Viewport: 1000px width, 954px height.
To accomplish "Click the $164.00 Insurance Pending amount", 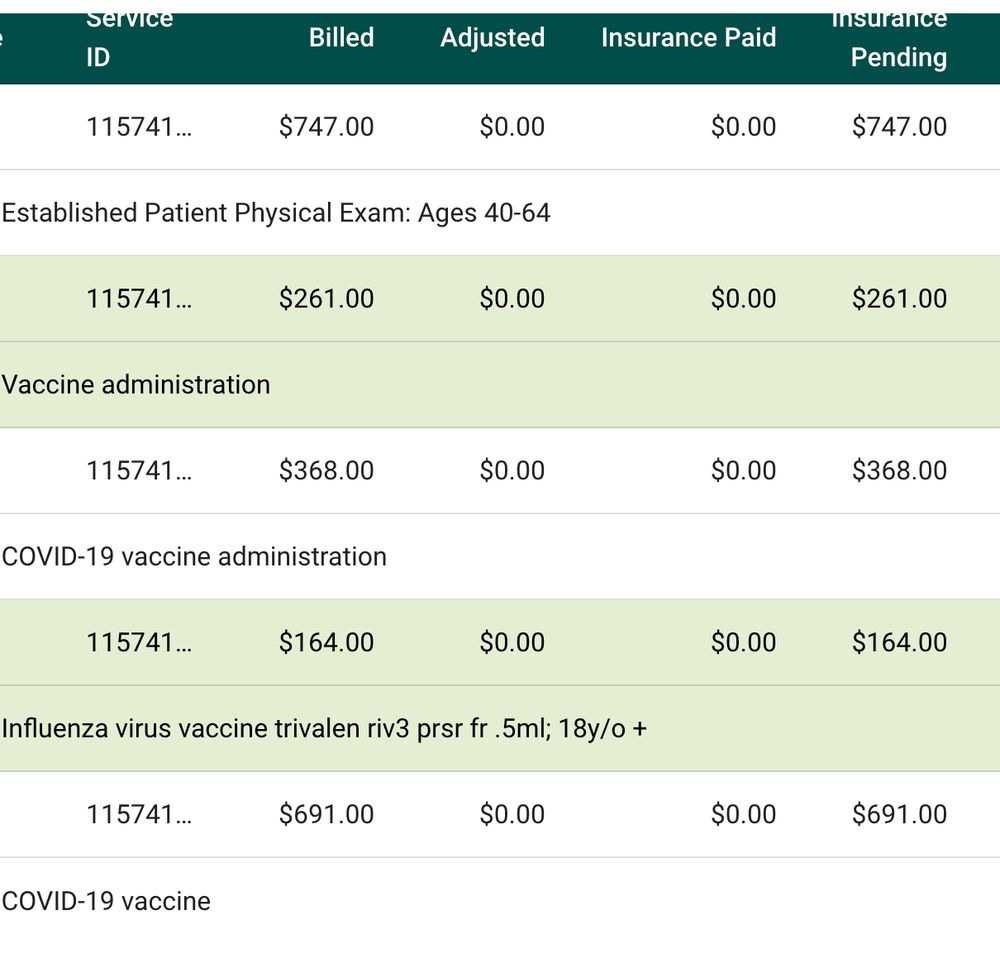I will tap(899, 643).
